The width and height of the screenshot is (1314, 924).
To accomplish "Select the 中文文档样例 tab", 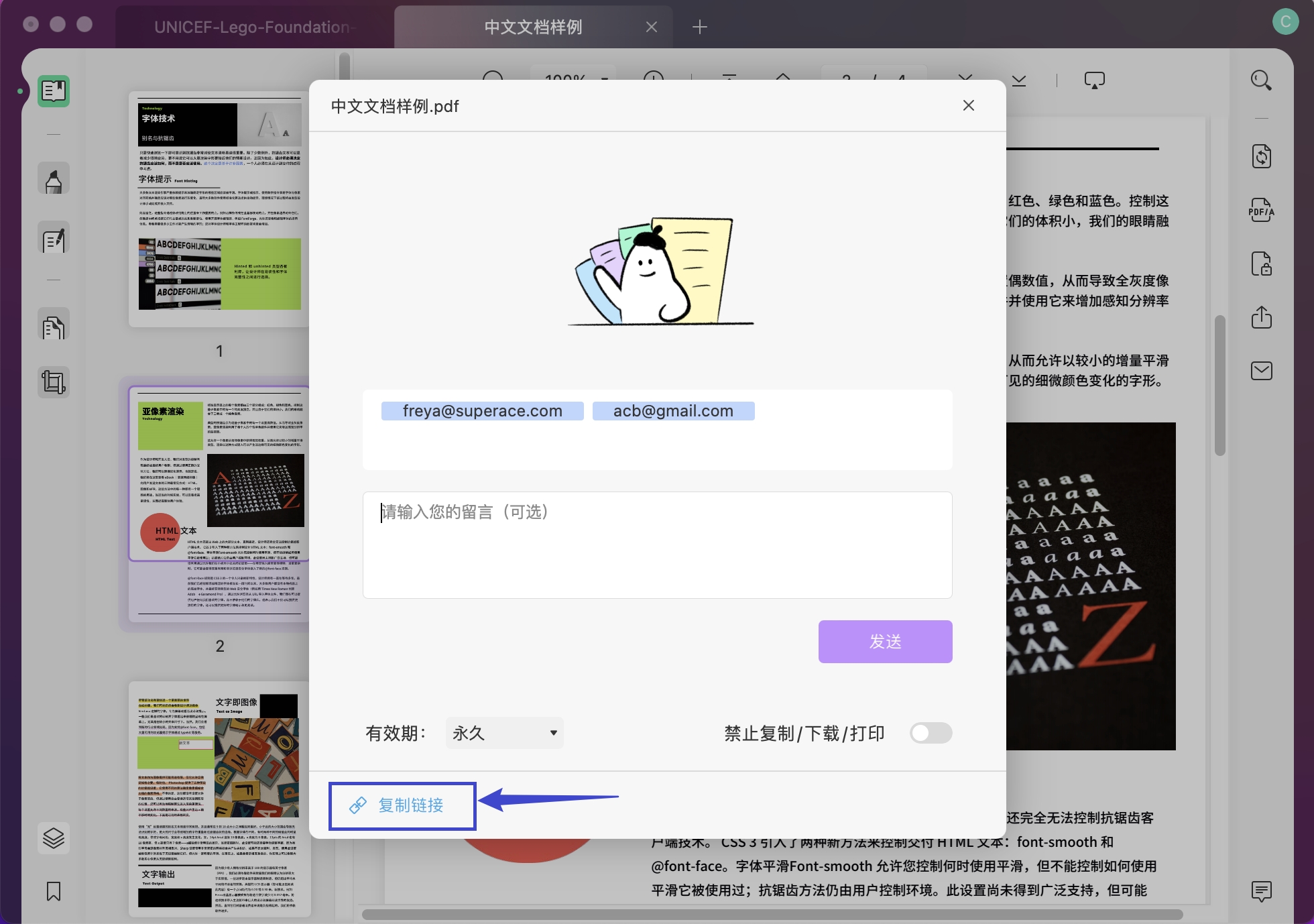I will coord(533,27).
